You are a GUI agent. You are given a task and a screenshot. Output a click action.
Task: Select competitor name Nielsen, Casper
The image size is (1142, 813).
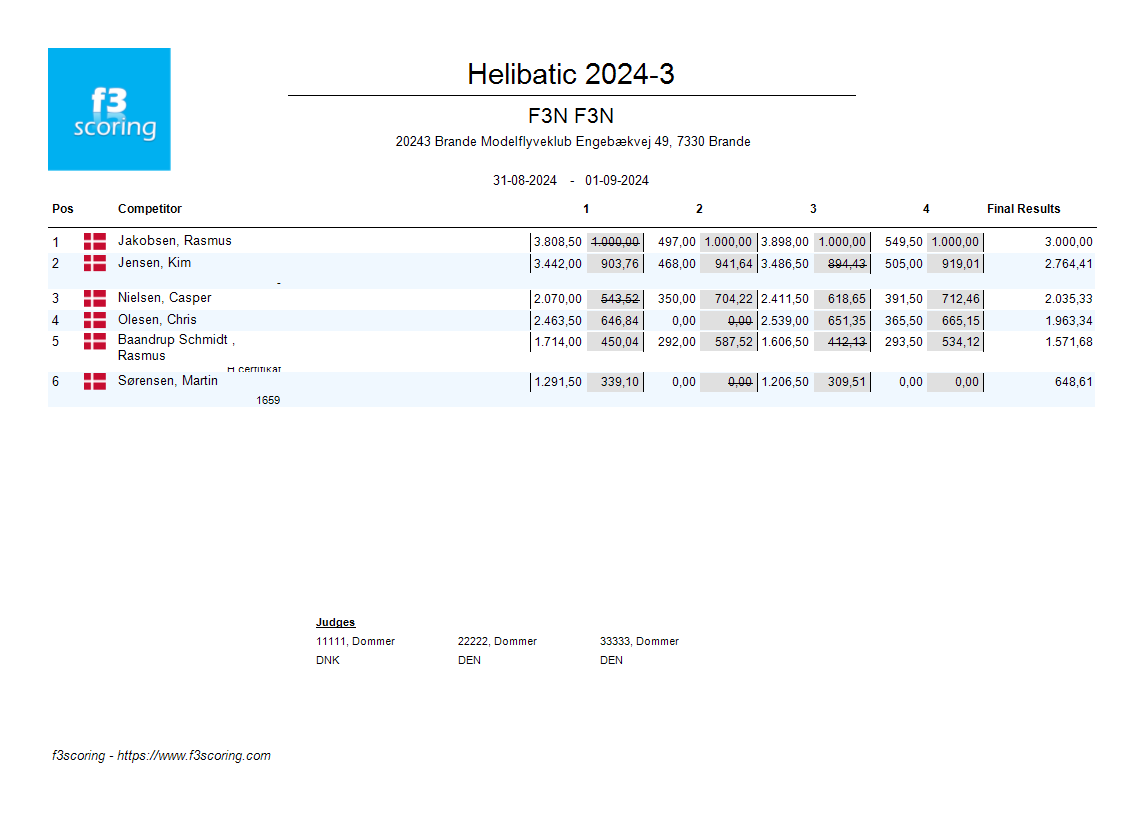pos(165,297)
